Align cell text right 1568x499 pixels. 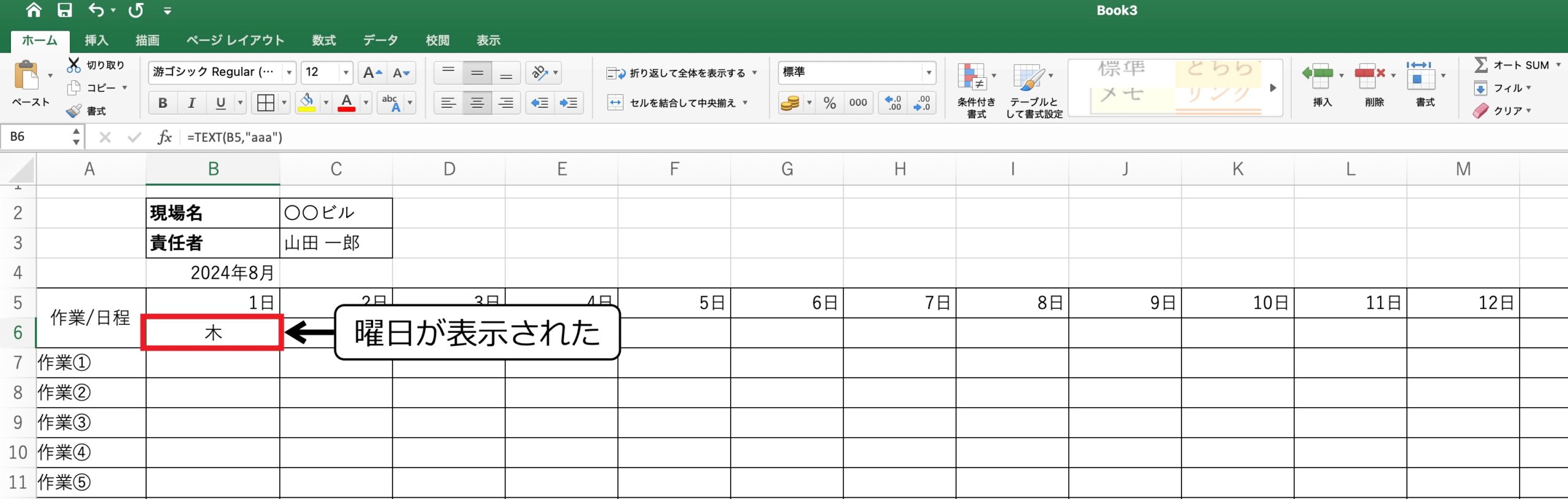pyautogui.click(x=506, y=103)
